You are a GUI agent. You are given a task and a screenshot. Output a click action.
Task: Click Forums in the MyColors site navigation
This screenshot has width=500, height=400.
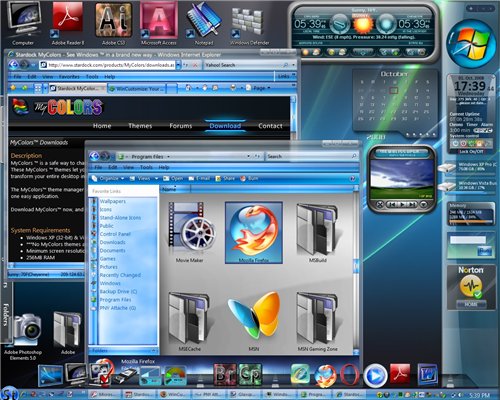point(181,126)
